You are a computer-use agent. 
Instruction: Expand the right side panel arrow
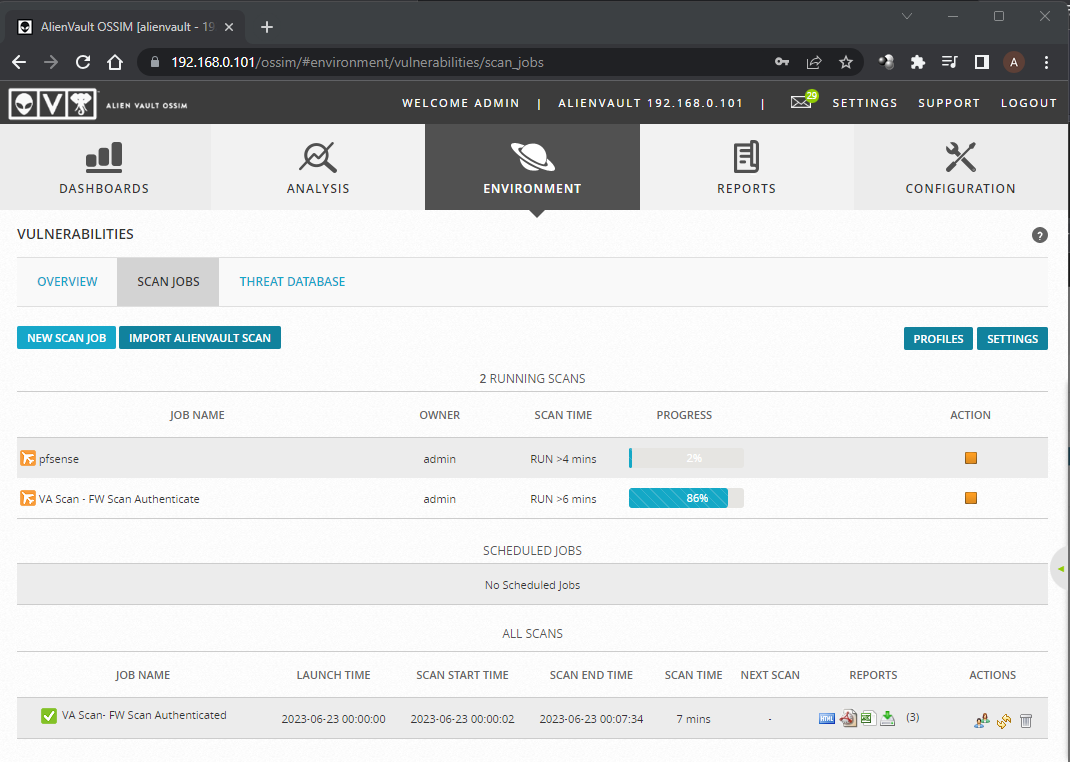click(1060, 568)
